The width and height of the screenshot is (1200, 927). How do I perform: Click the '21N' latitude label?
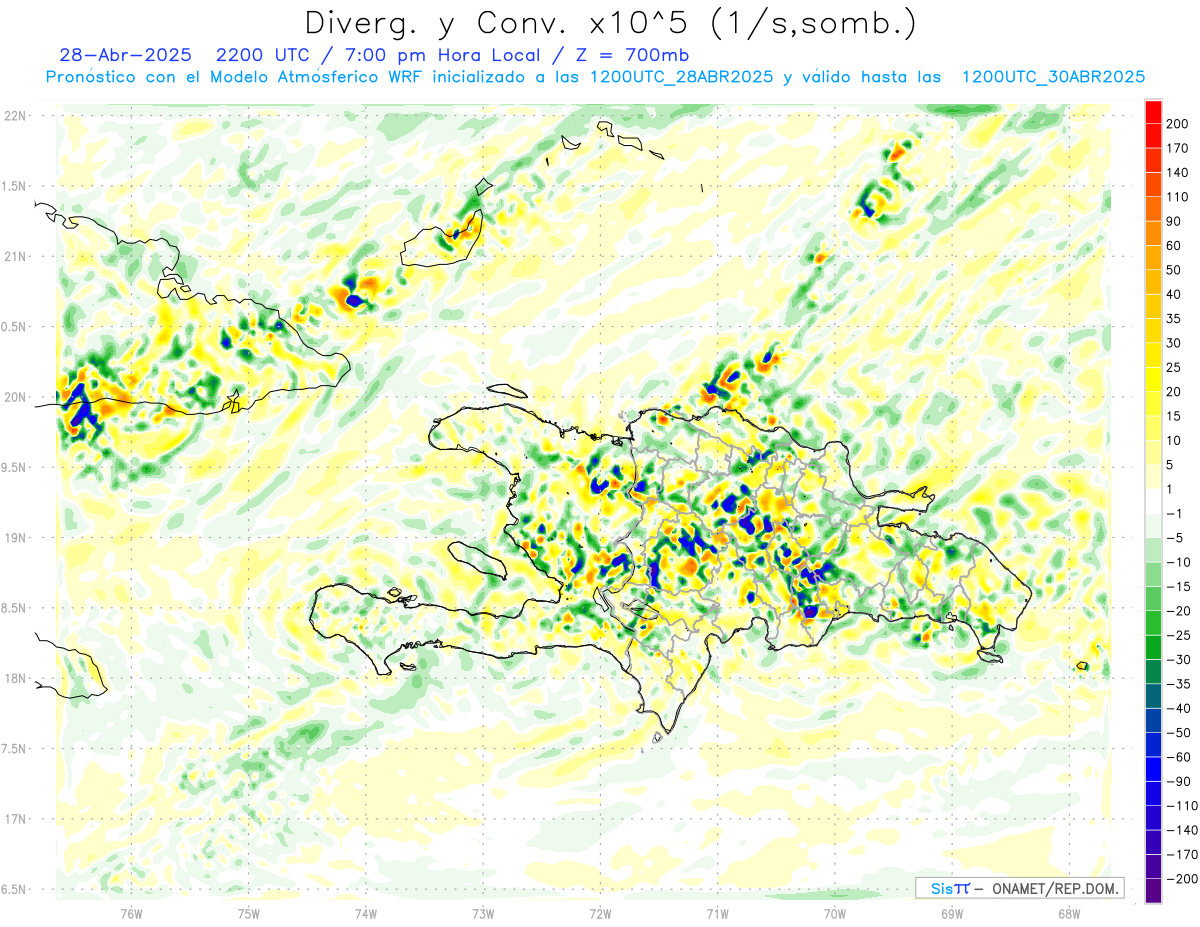(14, 256)
